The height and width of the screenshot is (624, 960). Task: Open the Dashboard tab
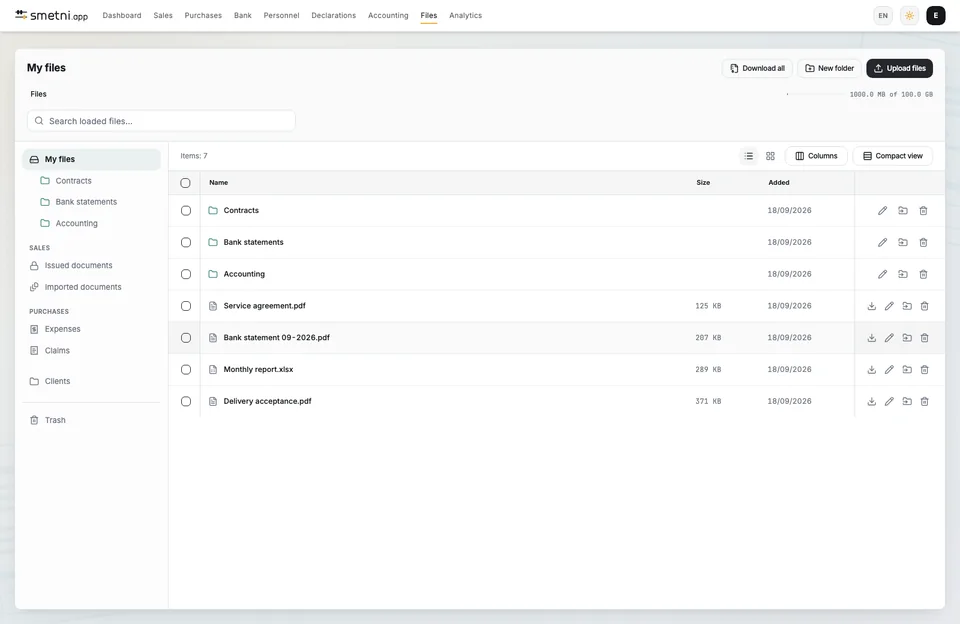(x=122, y=15)
